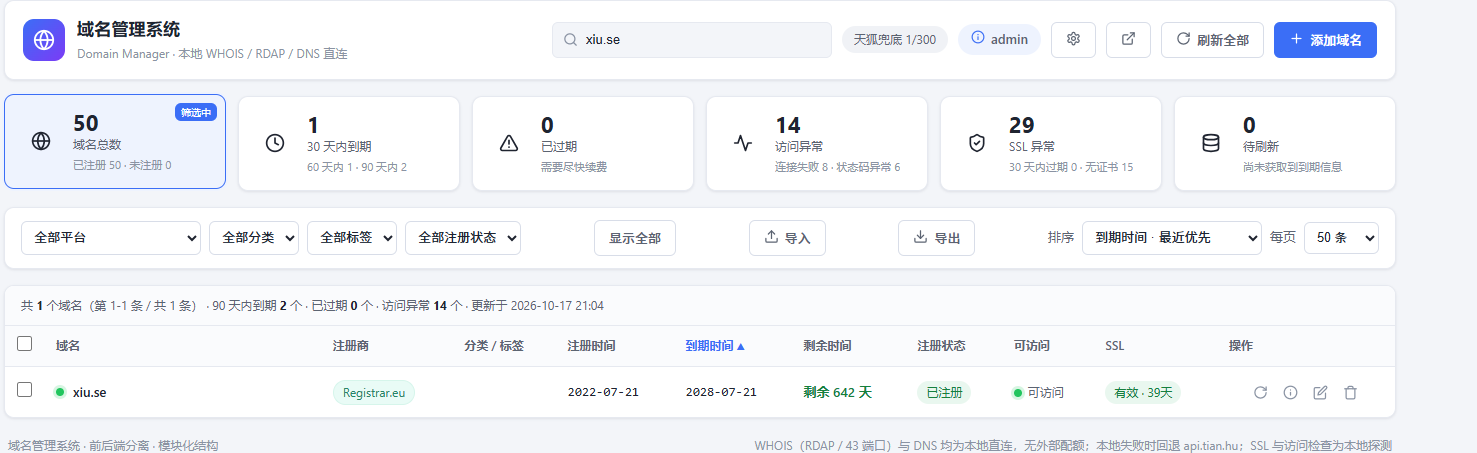Click the 导出 button
Screen dimensions: 1477x453
click(x=936, y=238)
